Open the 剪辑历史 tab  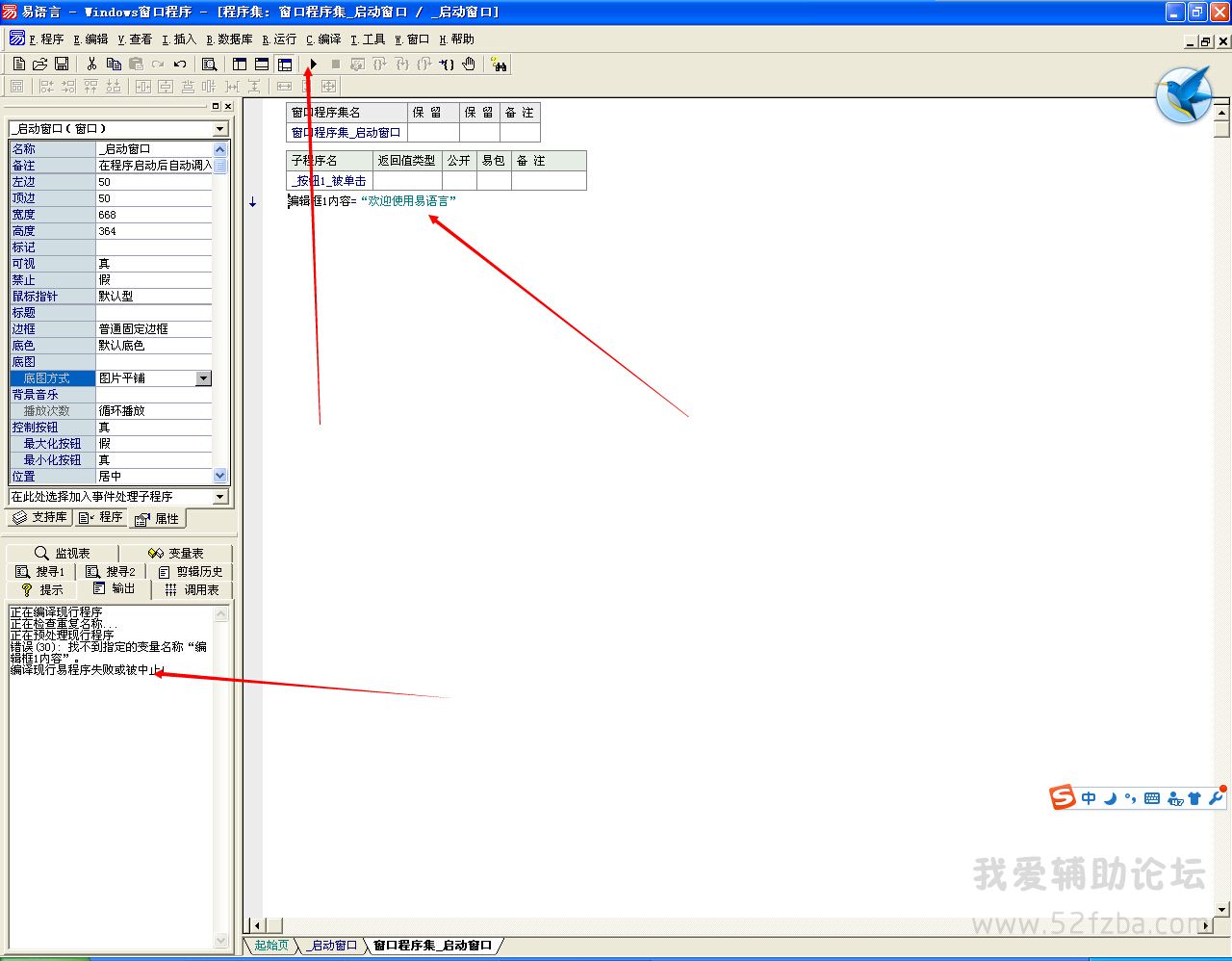(191, 571)
